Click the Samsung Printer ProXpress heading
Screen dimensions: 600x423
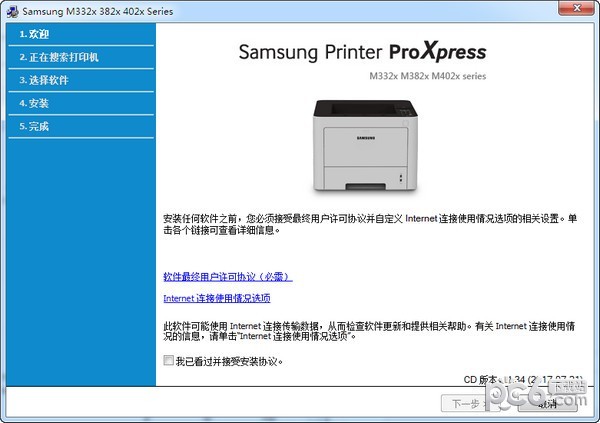click(362, 51)
